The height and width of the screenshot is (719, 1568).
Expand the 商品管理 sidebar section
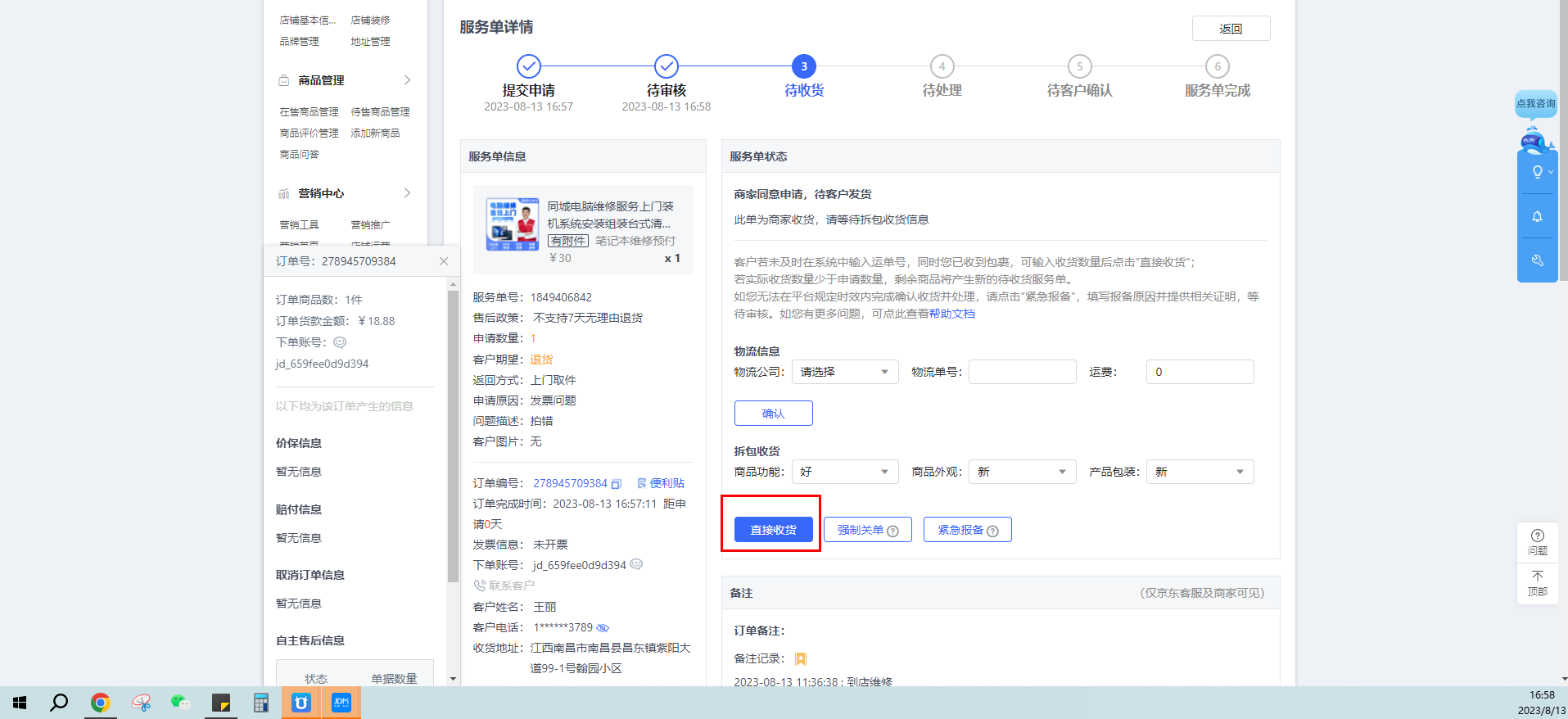click(x=407, y=80)
